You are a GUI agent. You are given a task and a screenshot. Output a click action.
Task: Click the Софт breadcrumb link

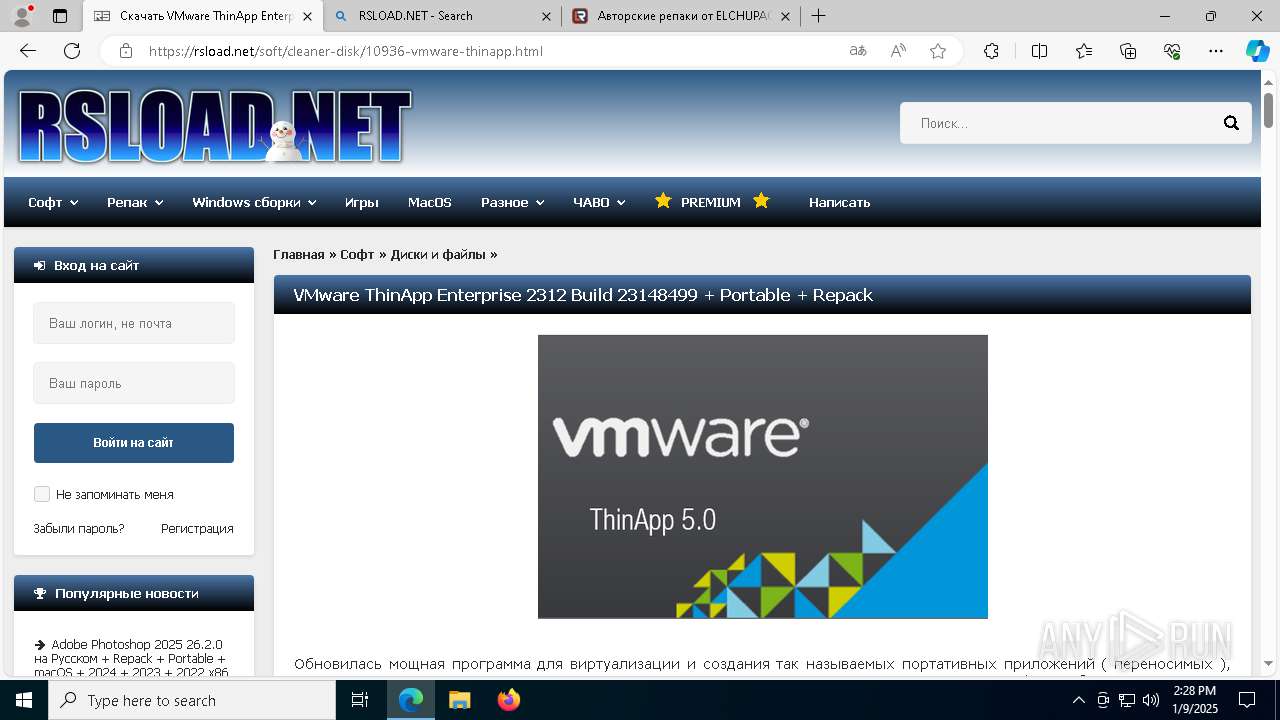pyautogui.click(x=357, y=254)
